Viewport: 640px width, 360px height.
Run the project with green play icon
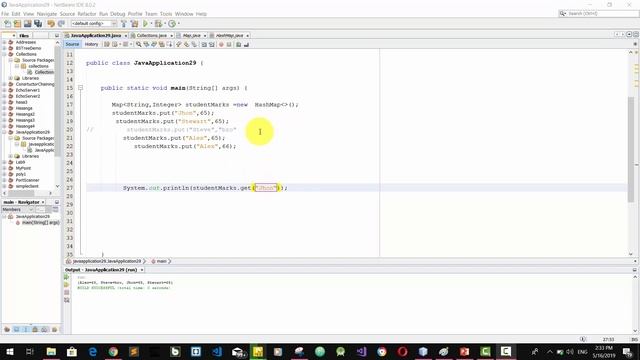(x=145, y=24)
